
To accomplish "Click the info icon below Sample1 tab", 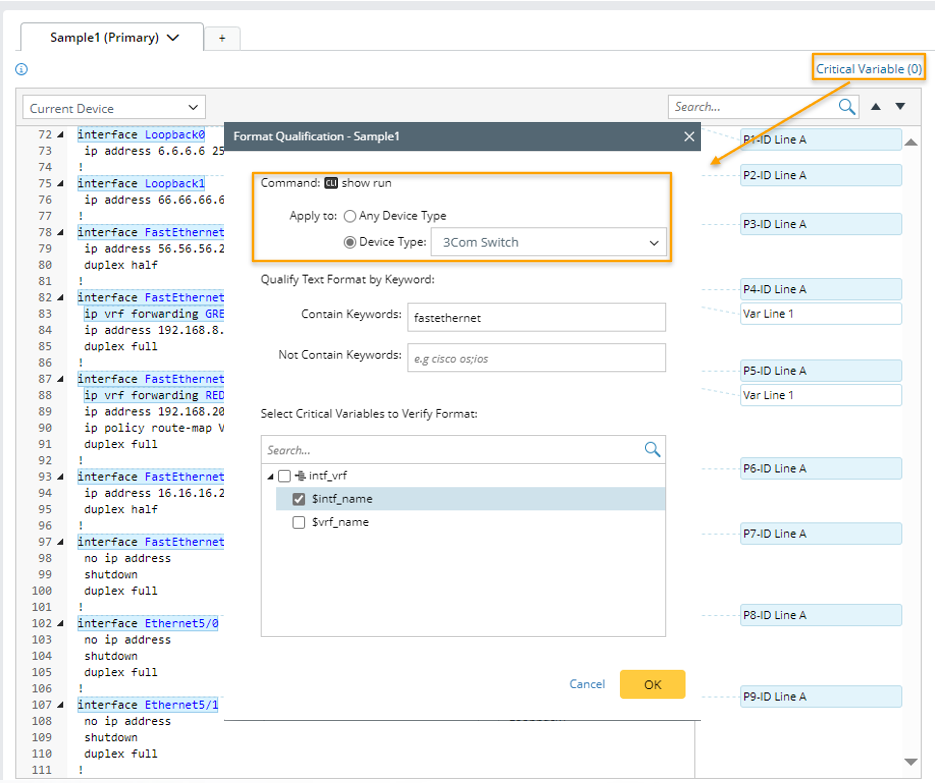I will 22,70.
